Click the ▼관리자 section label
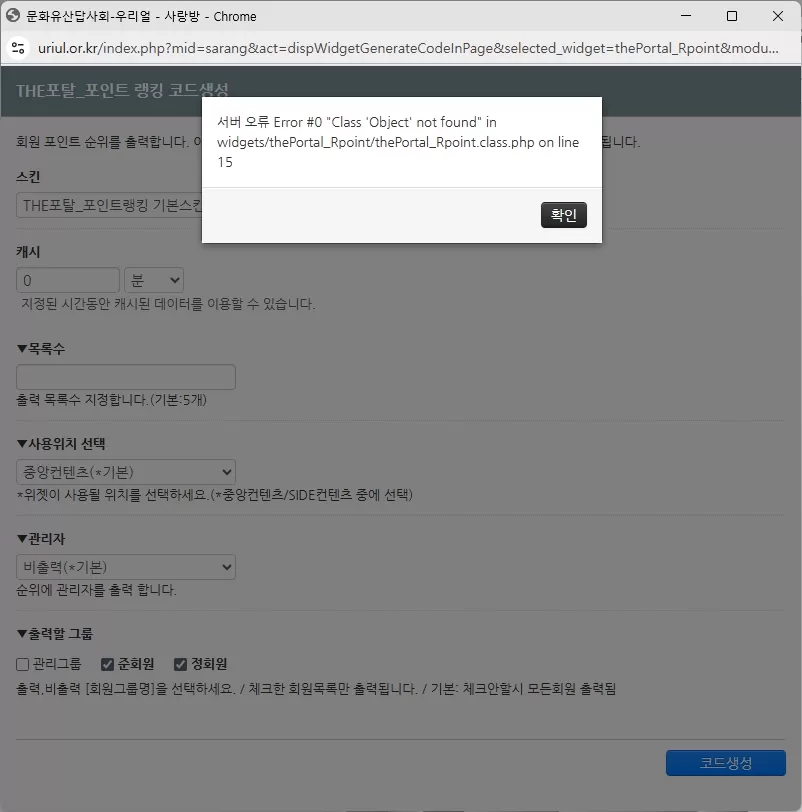 pyautogui.click(x=40, y=538)
